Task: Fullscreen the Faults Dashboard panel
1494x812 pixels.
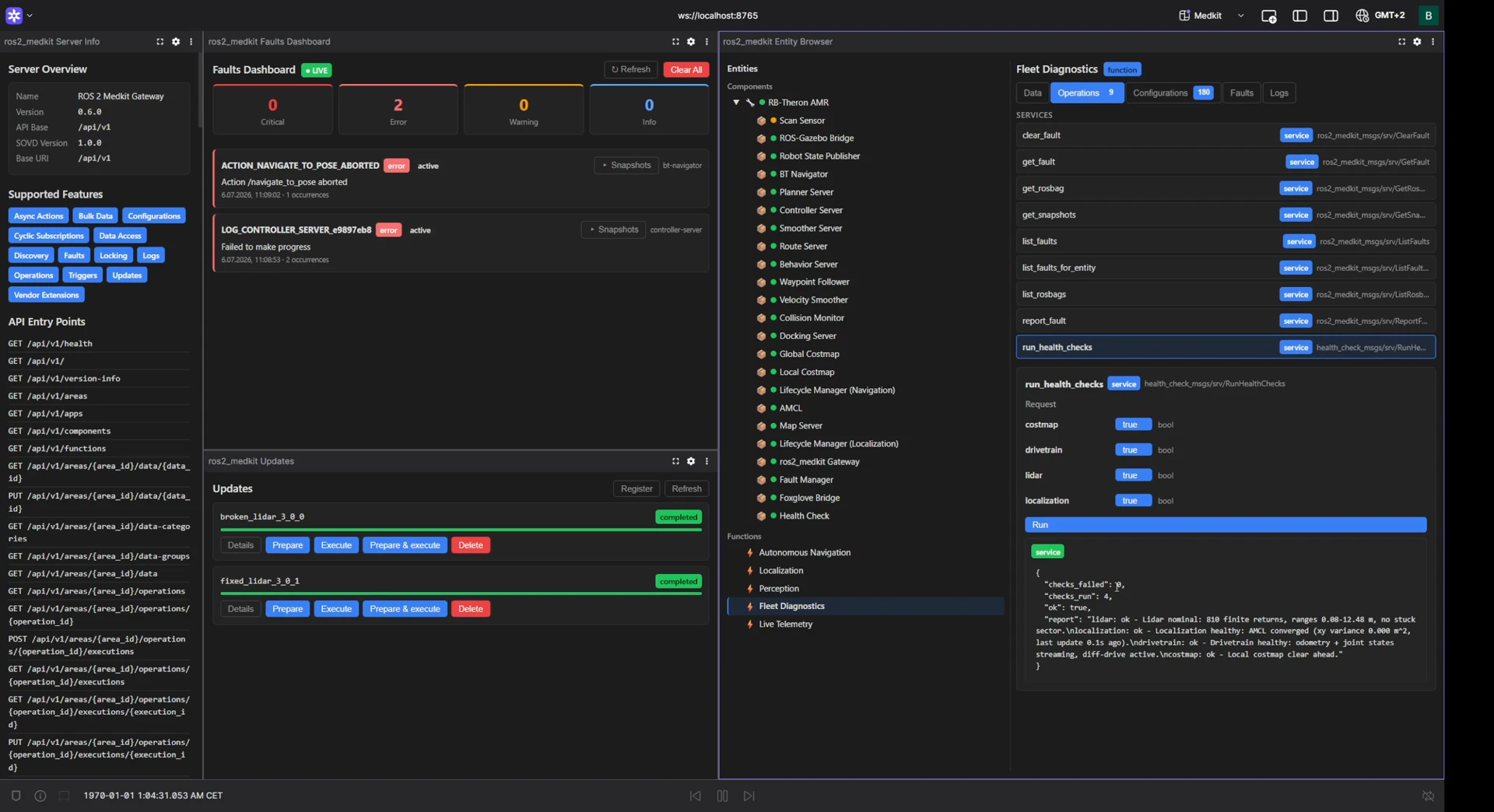Action: (675, 41)
